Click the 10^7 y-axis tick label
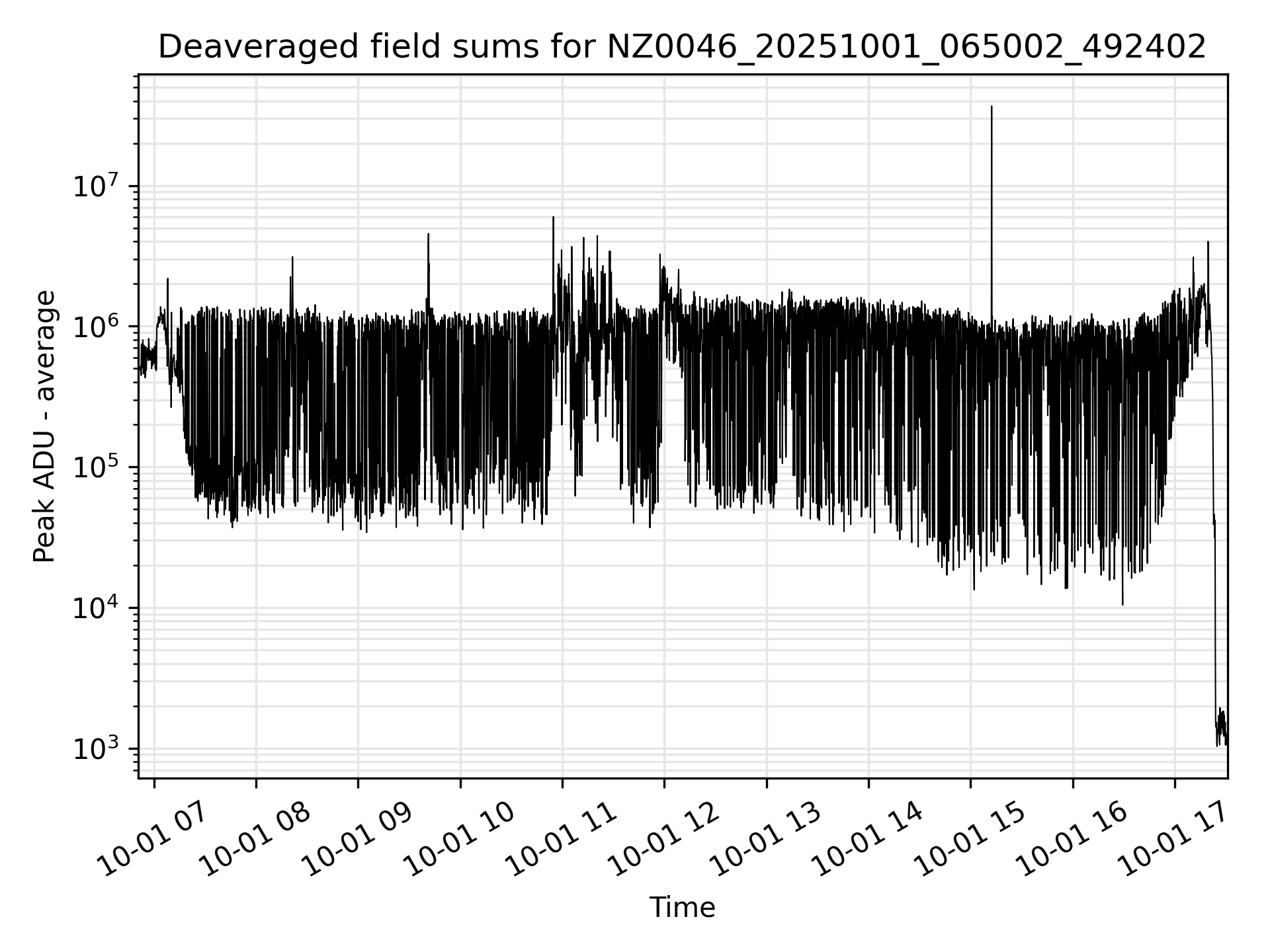 point(96,187)
